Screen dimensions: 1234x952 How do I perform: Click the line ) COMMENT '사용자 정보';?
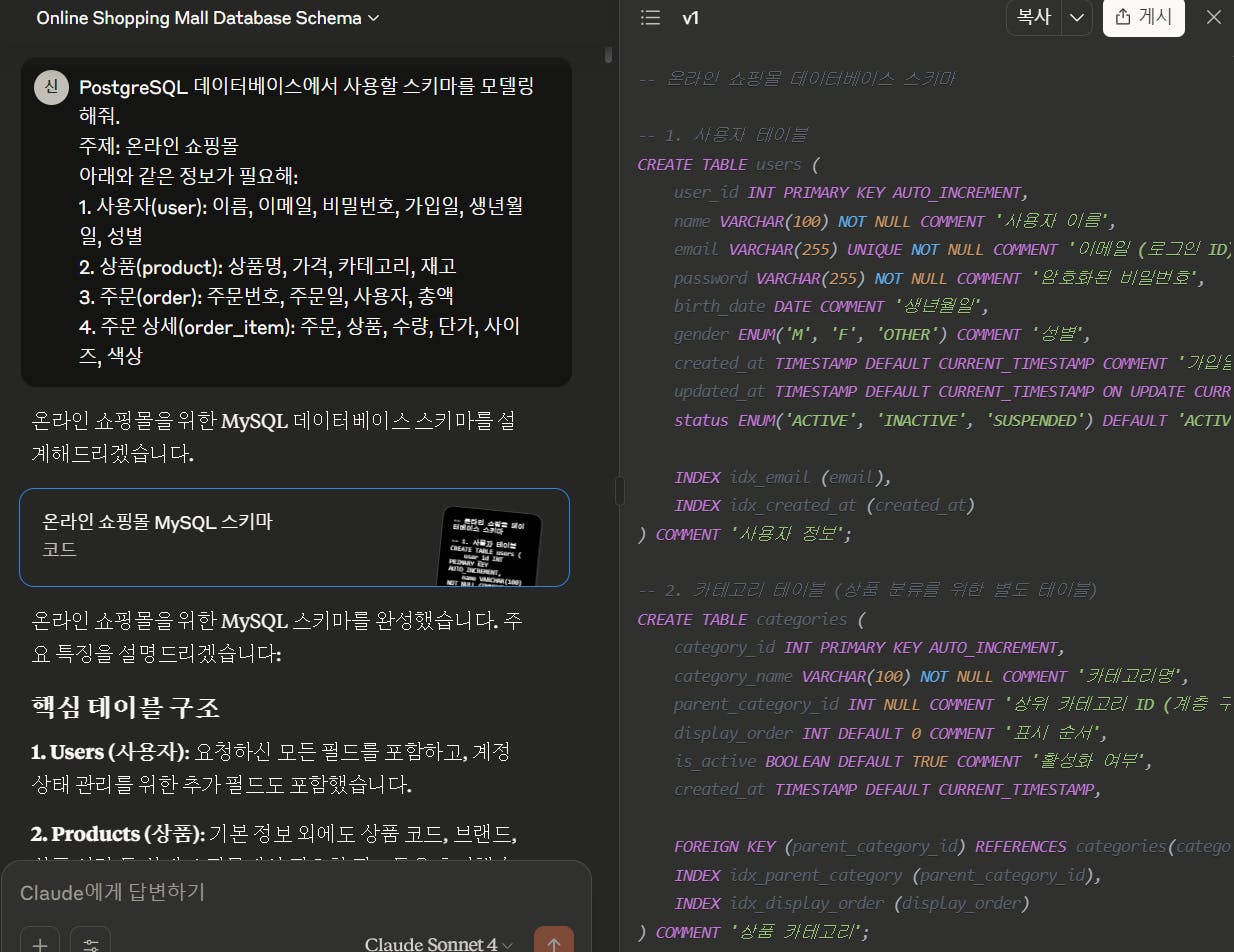[745, 534]
